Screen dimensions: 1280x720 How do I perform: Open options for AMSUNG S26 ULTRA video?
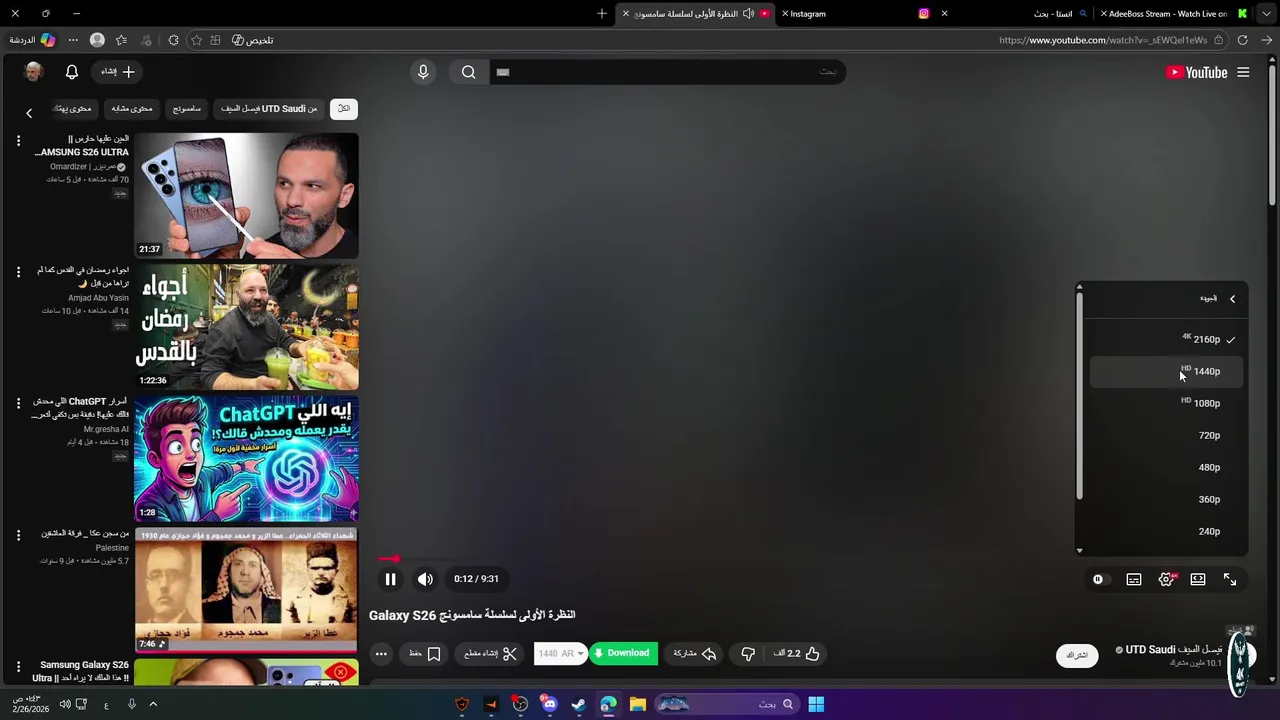click(x=18, y=141)
